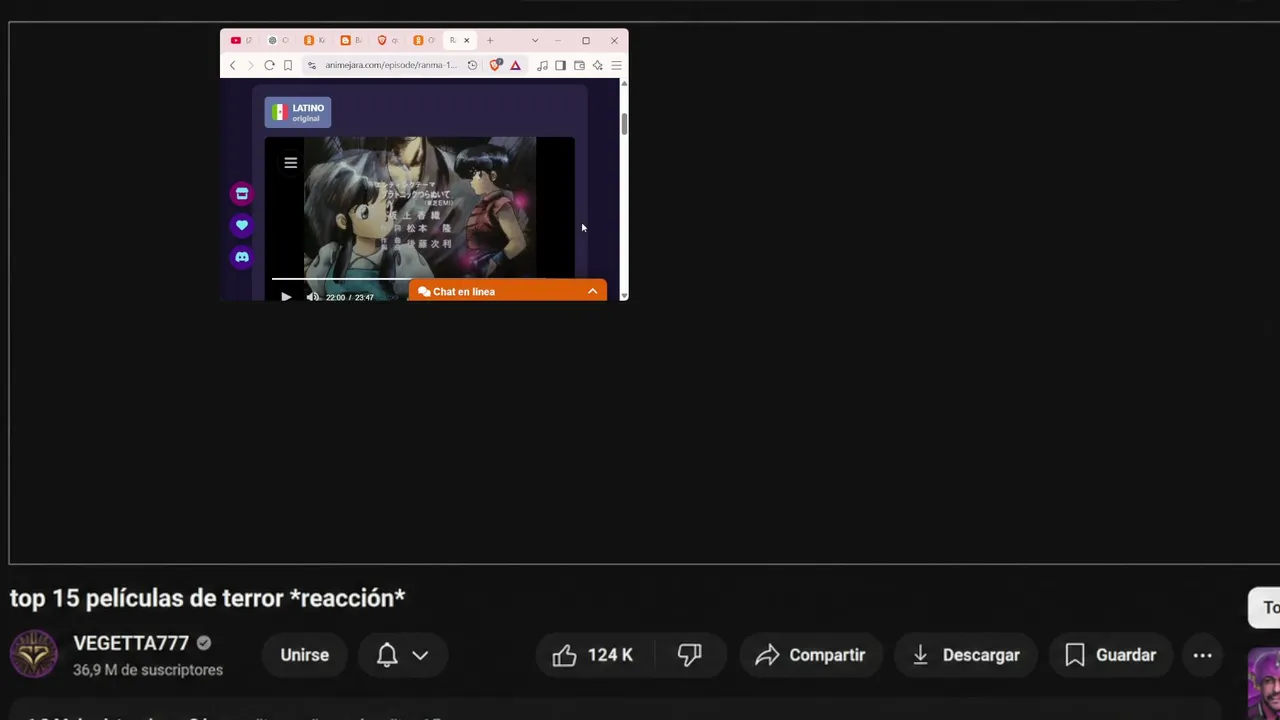Click the pink store icon in sidebar
The image size is (1280, 720).
(242, 194)
